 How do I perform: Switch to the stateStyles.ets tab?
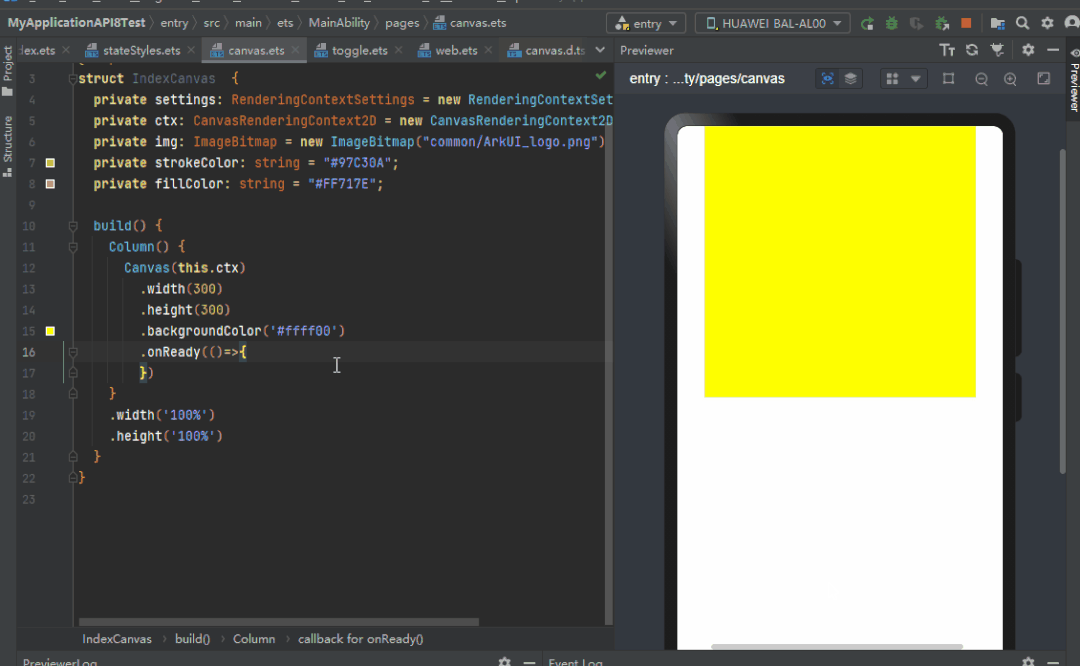(x=141, y=50)
